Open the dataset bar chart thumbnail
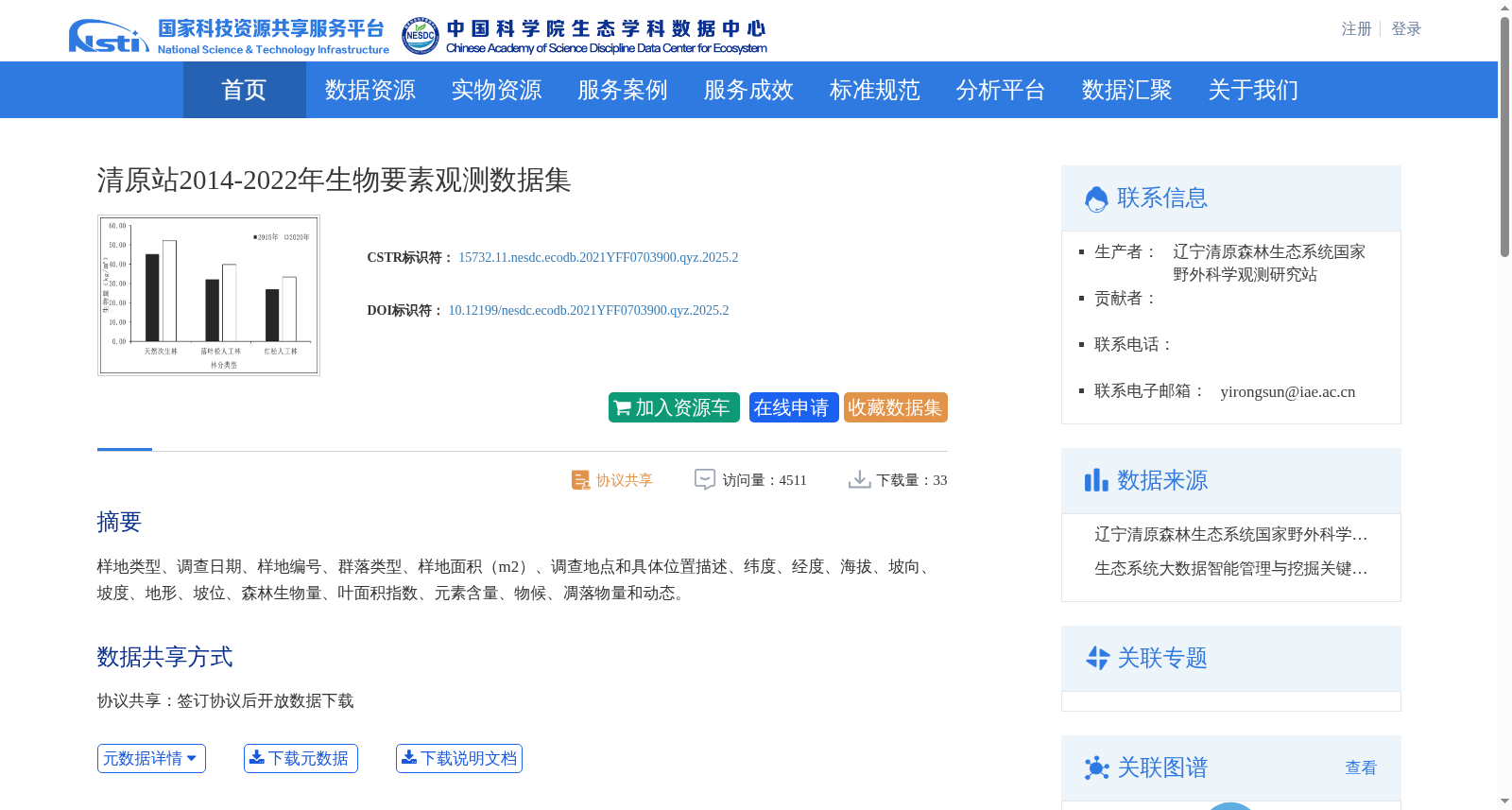This screenshot has width=1512, height=810. (209, 295)
